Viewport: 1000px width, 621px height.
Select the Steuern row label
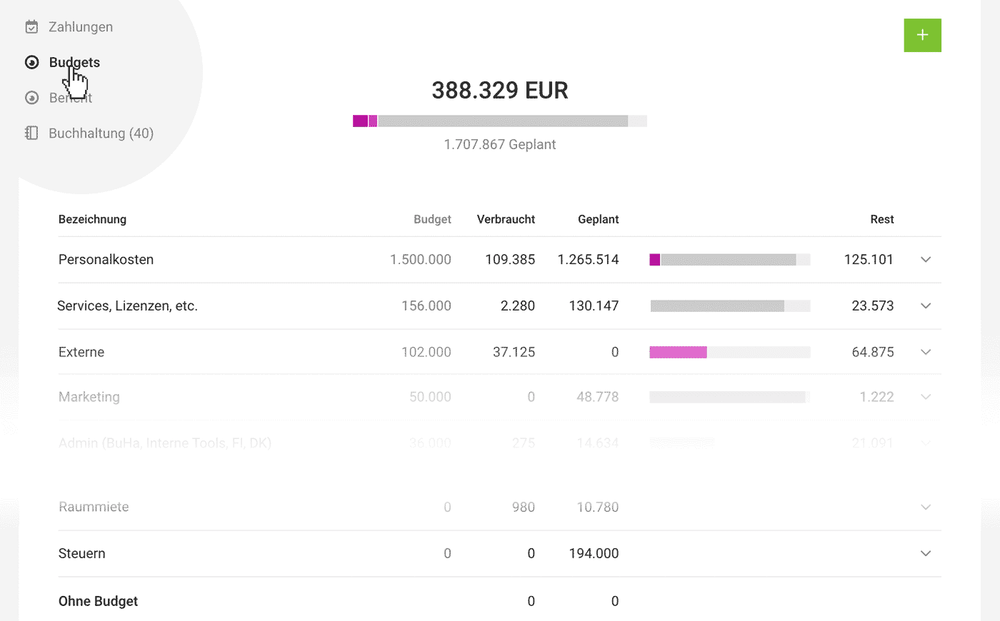point(82,553)
